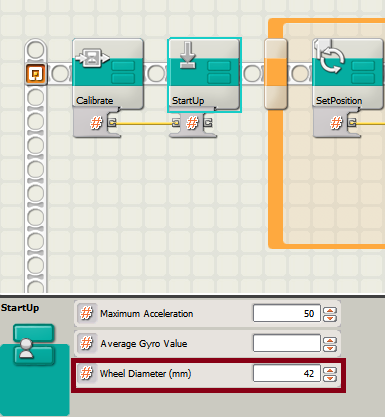The image size is (385, 417).
Task: Click the SetPosition block number hash icon
Action: (336, 123)
